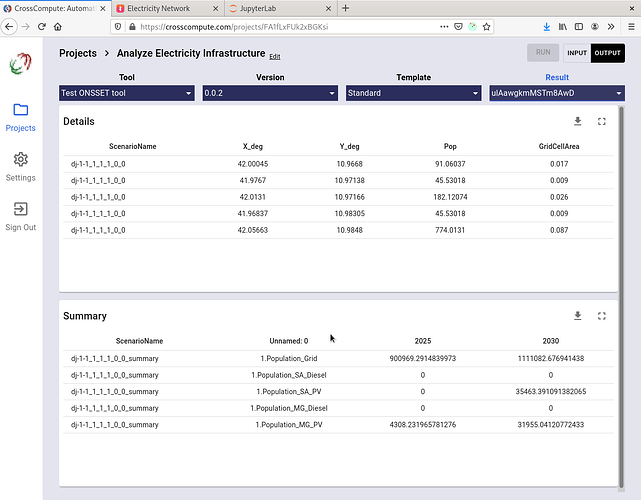Close the CrossCompute tab

coord(103,8)
